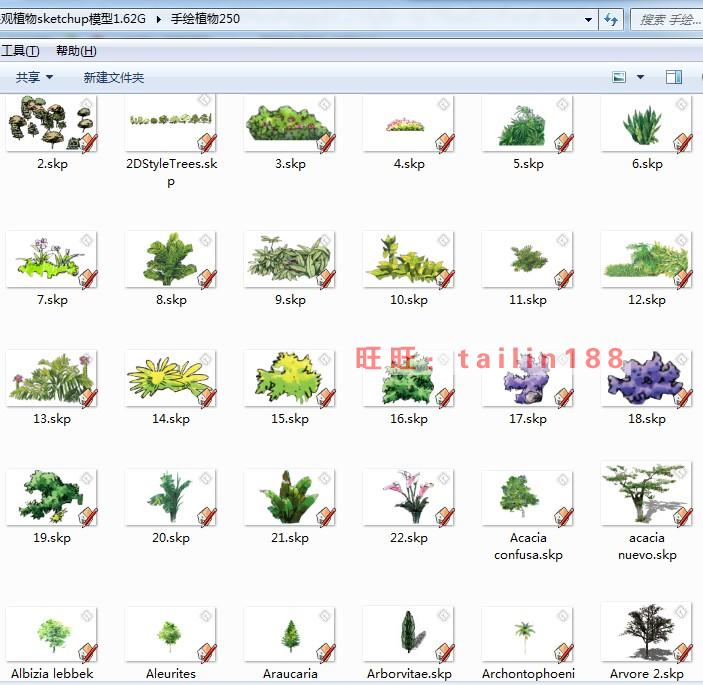703x685 pixels.
Task: Select the 4.skp flower bed icon
Action: pyautogui.click(x=408, y=123)
